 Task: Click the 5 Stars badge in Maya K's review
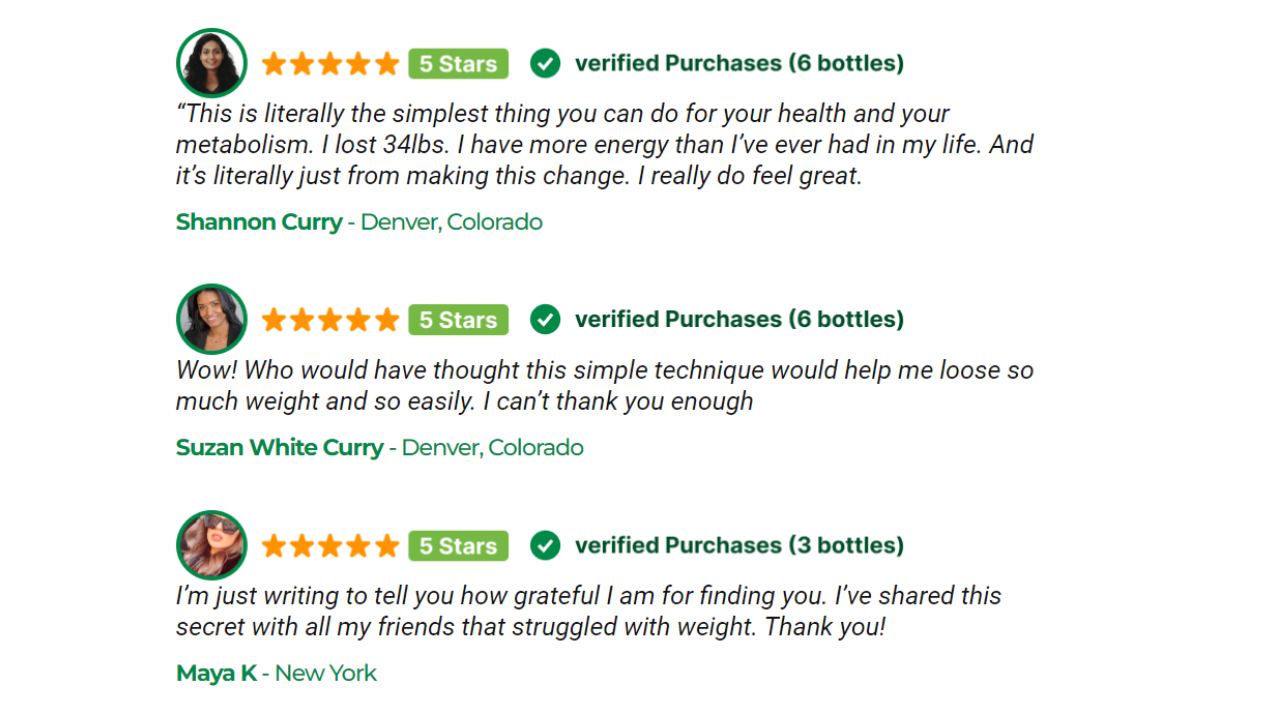tap(458, 546)
